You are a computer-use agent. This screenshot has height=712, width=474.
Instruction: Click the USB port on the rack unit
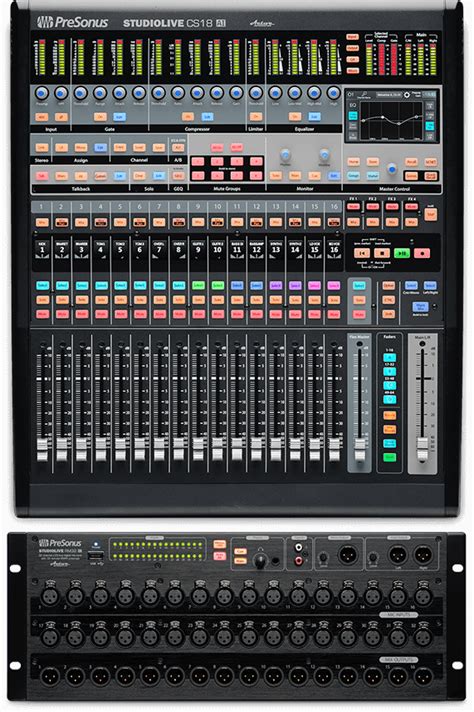95,556
